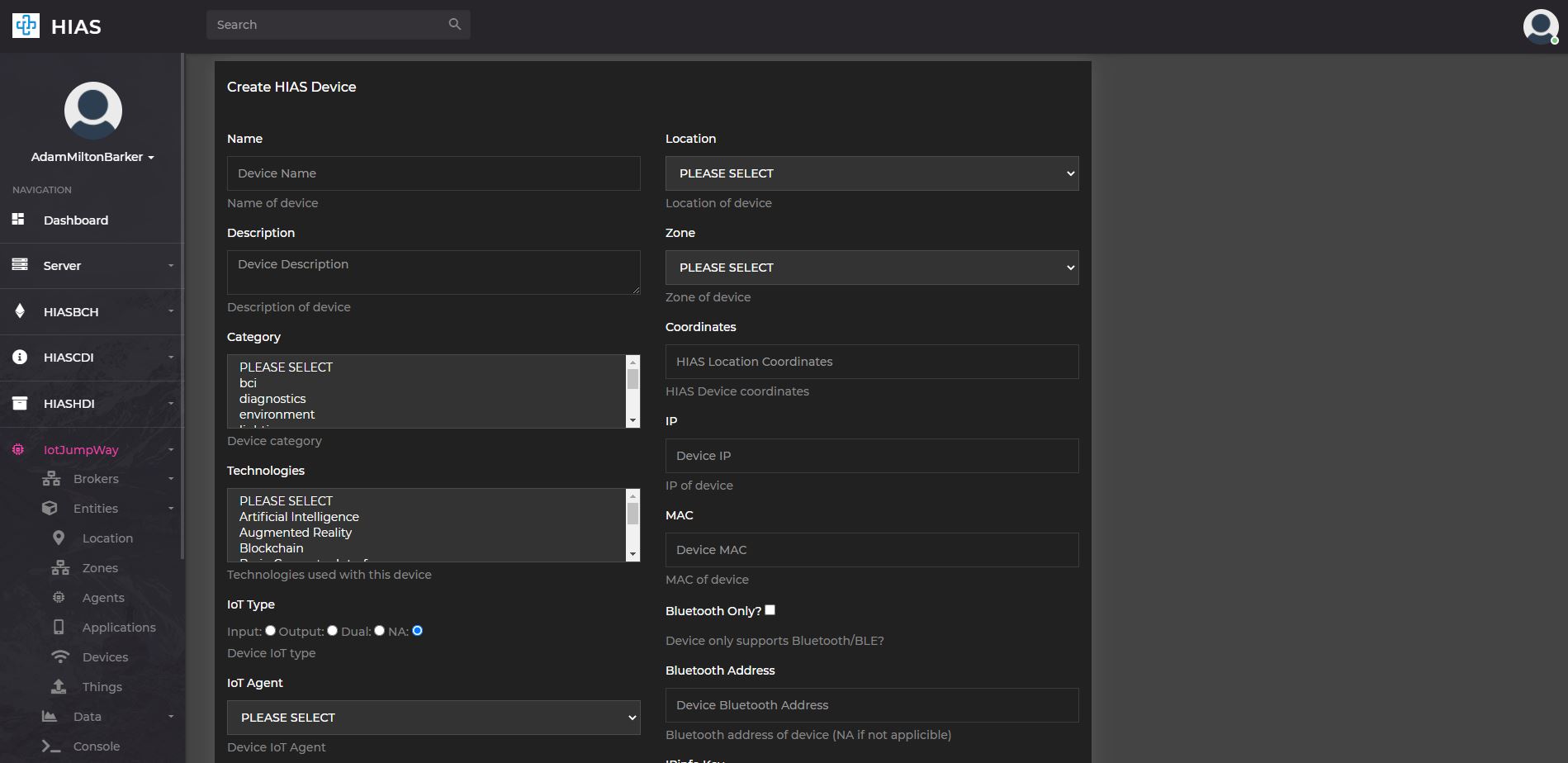Select bci in Category list
Viewport: 1568px width, 763px height.
(248, 383)
